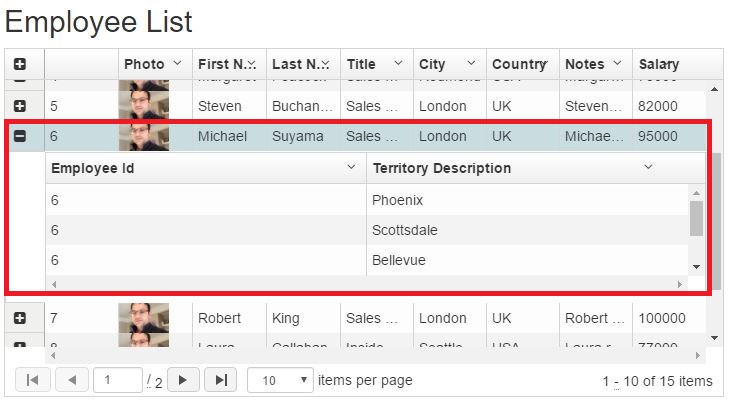Open Territory Description column menu
The image size is (731, 404).
pos(648,167)
